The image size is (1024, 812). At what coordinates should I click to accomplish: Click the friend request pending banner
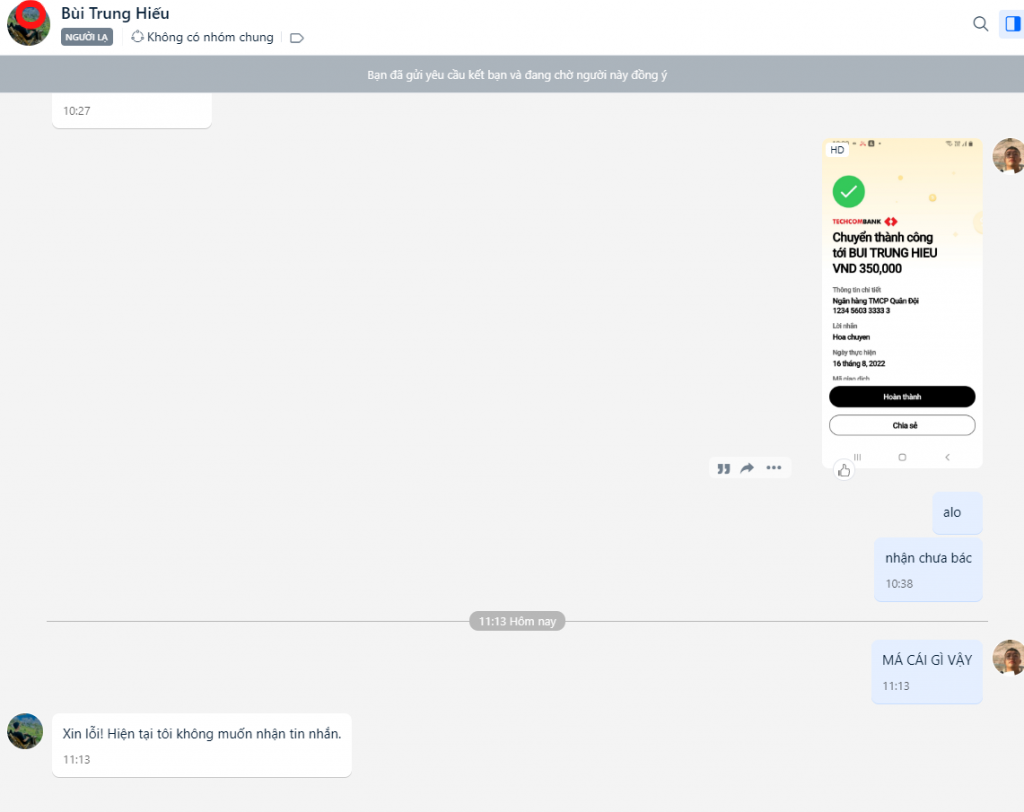click(512, 75)
